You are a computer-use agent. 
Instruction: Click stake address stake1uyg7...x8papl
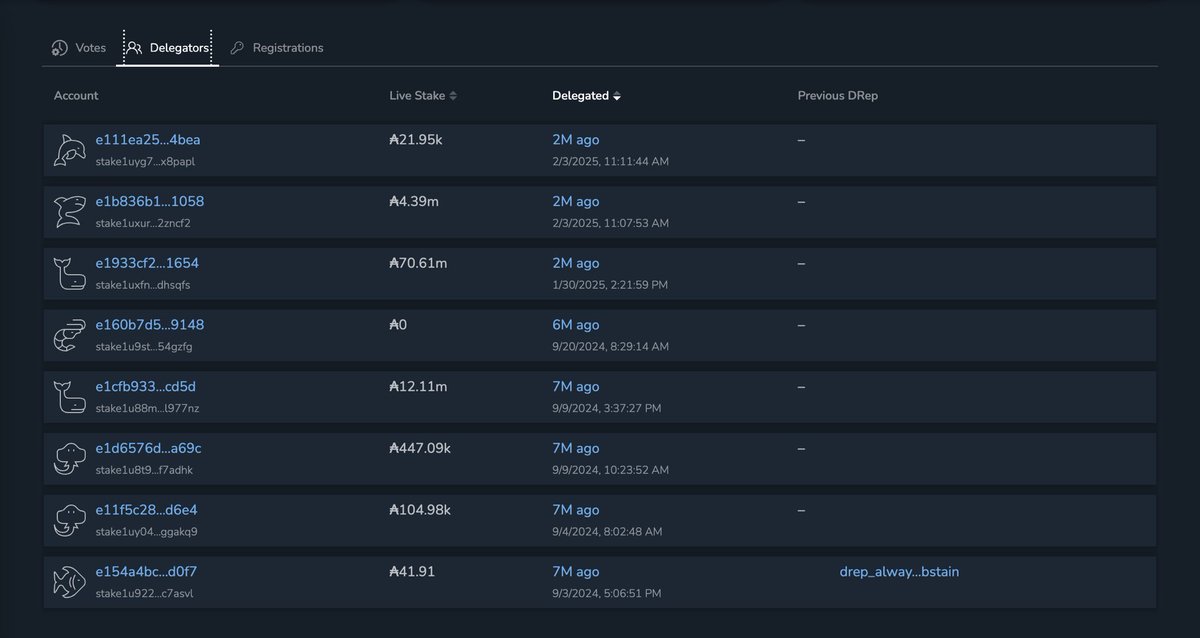tap(146, 162)
